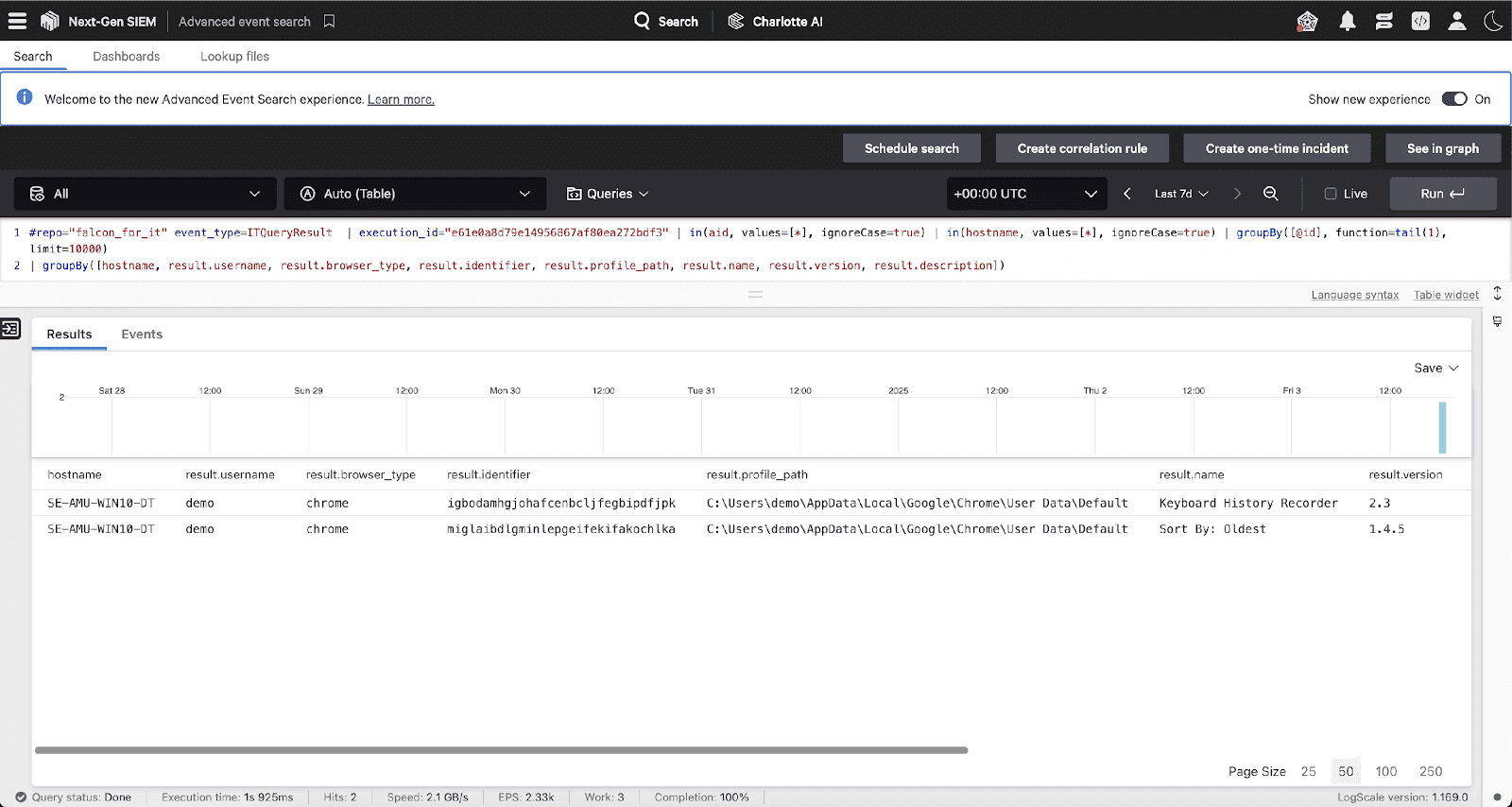Go to previous time range arrow
Screen dimensions: 1512x807
1127,194
